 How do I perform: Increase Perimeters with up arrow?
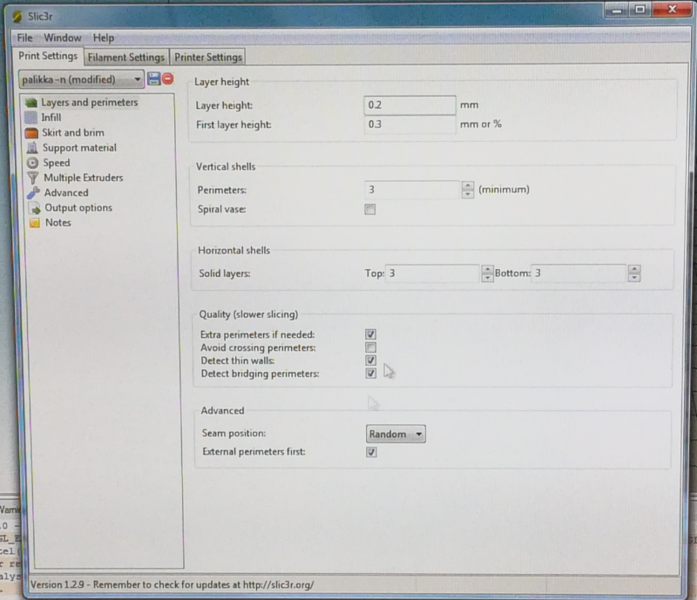coord(468,186)
